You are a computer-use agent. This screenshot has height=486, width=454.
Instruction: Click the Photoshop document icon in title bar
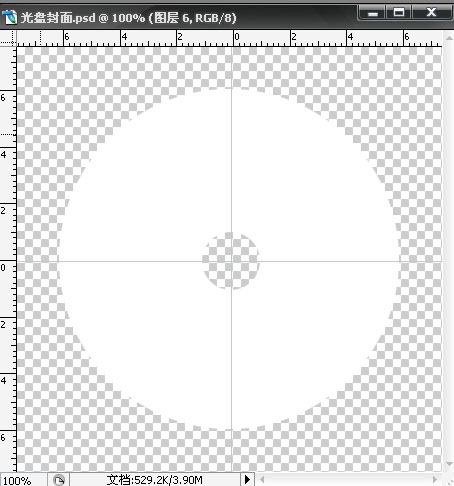click(x=9, y=17)
